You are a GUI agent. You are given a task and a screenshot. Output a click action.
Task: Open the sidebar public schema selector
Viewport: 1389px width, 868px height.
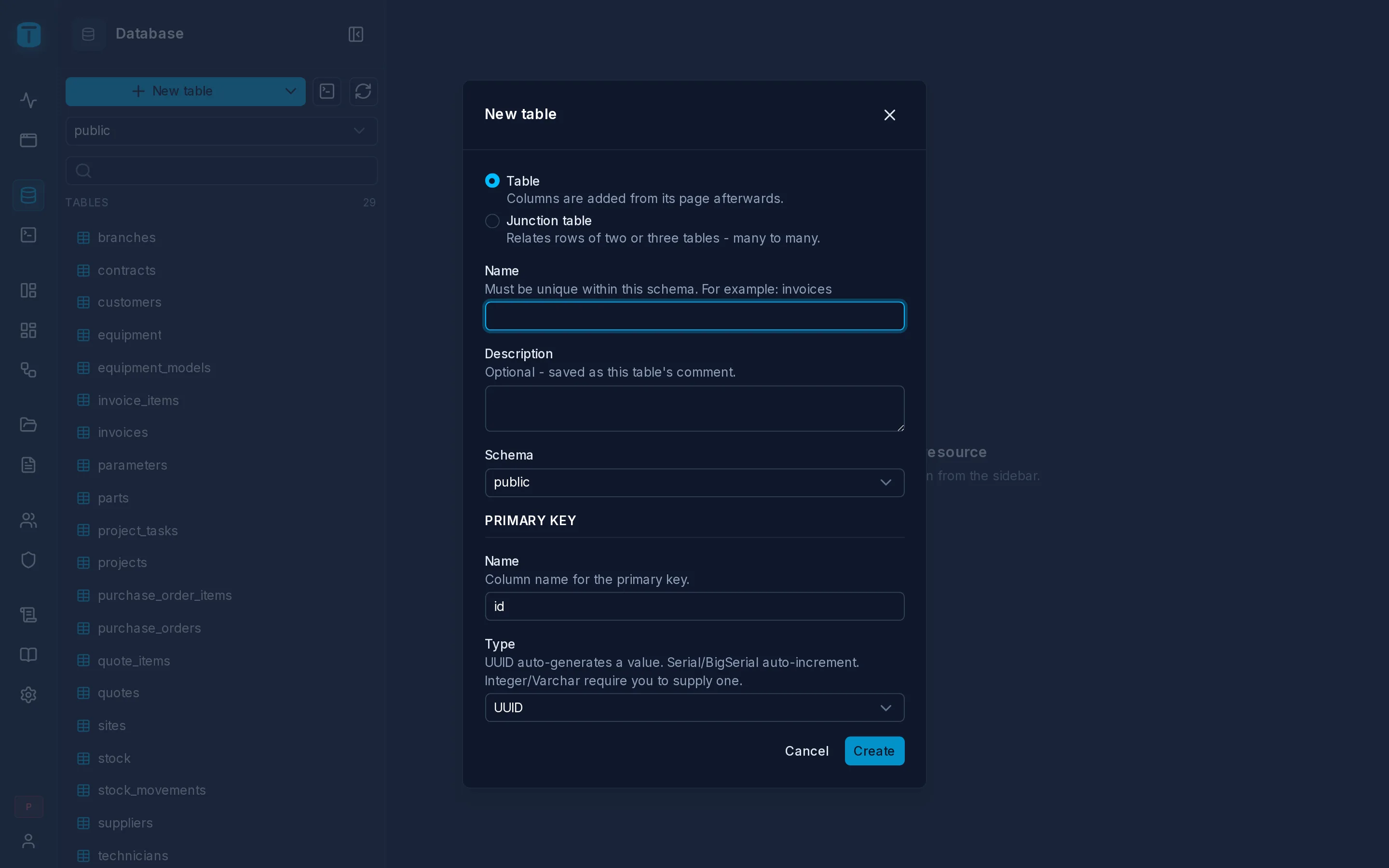pyautogui.click(x=221, y=131)
